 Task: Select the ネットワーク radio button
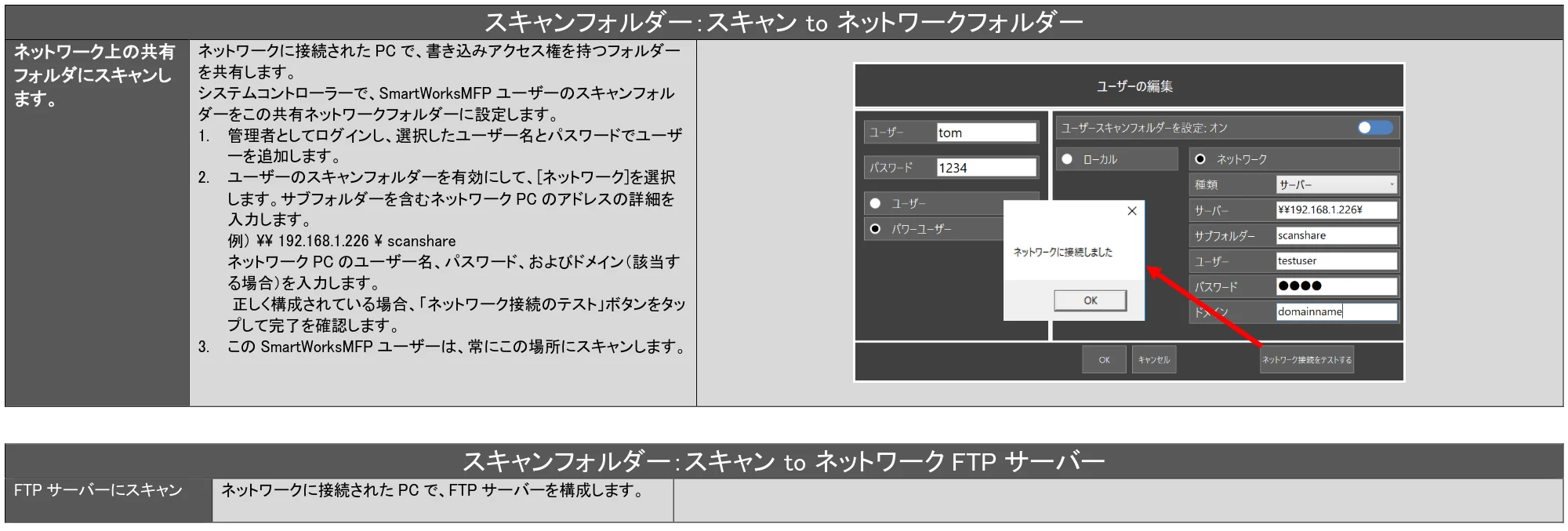point(1200,159)
